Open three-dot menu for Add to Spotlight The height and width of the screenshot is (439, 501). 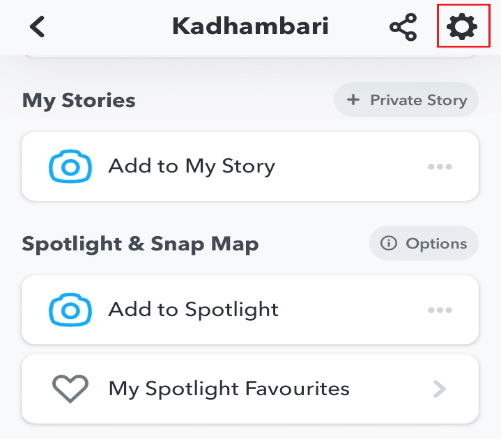pos(440,310)
